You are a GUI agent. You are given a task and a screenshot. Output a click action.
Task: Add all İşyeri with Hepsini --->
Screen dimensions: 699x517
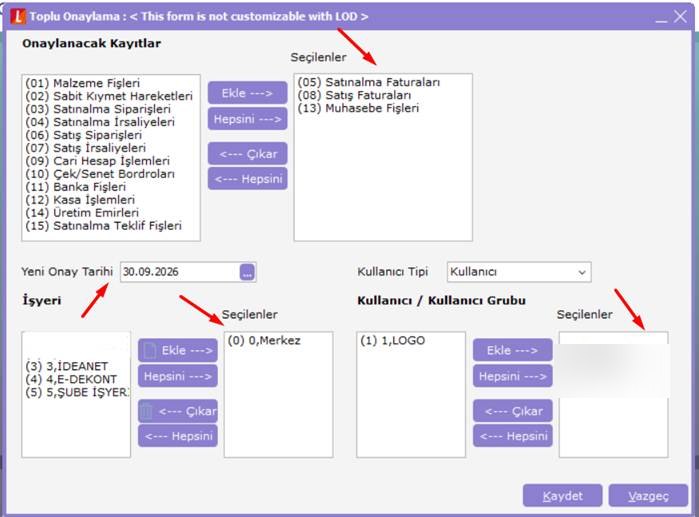[x=178, y=376]
